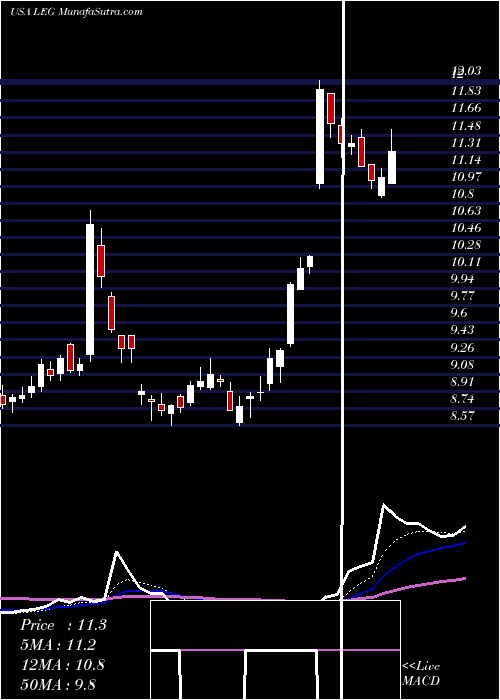Click the 8.74 price axis label
The height and width of the screenshot is (700, 500).
[x=464, y=399]
